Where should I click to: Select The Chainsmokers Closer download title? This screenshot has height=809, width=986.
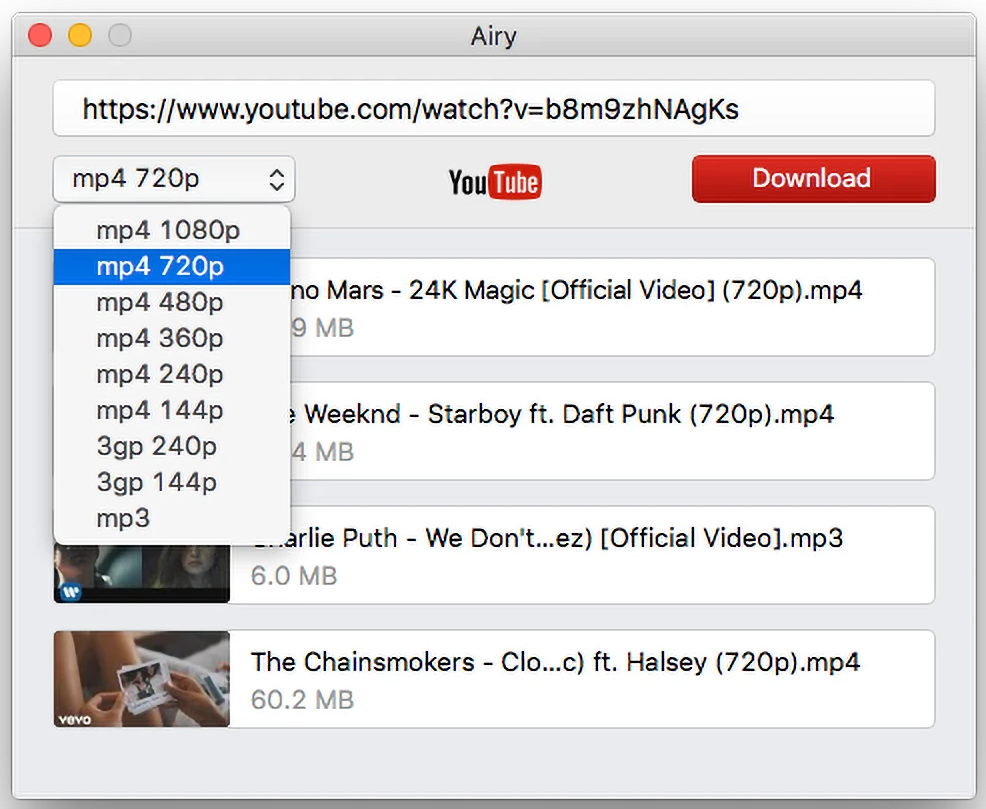click(555, 663)
